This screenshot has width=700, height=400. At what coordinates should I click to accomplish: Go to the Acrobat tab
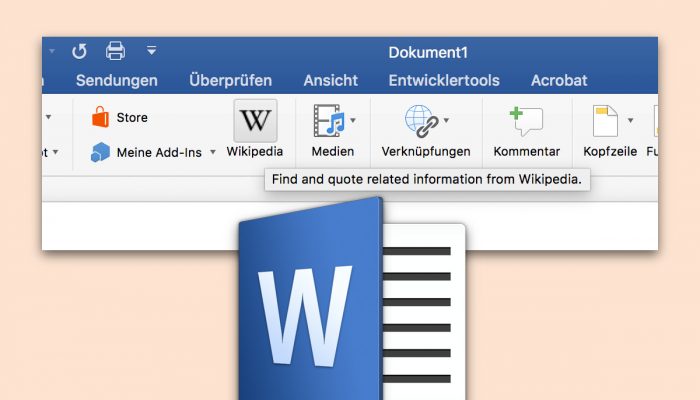click(x=559, y=80)
